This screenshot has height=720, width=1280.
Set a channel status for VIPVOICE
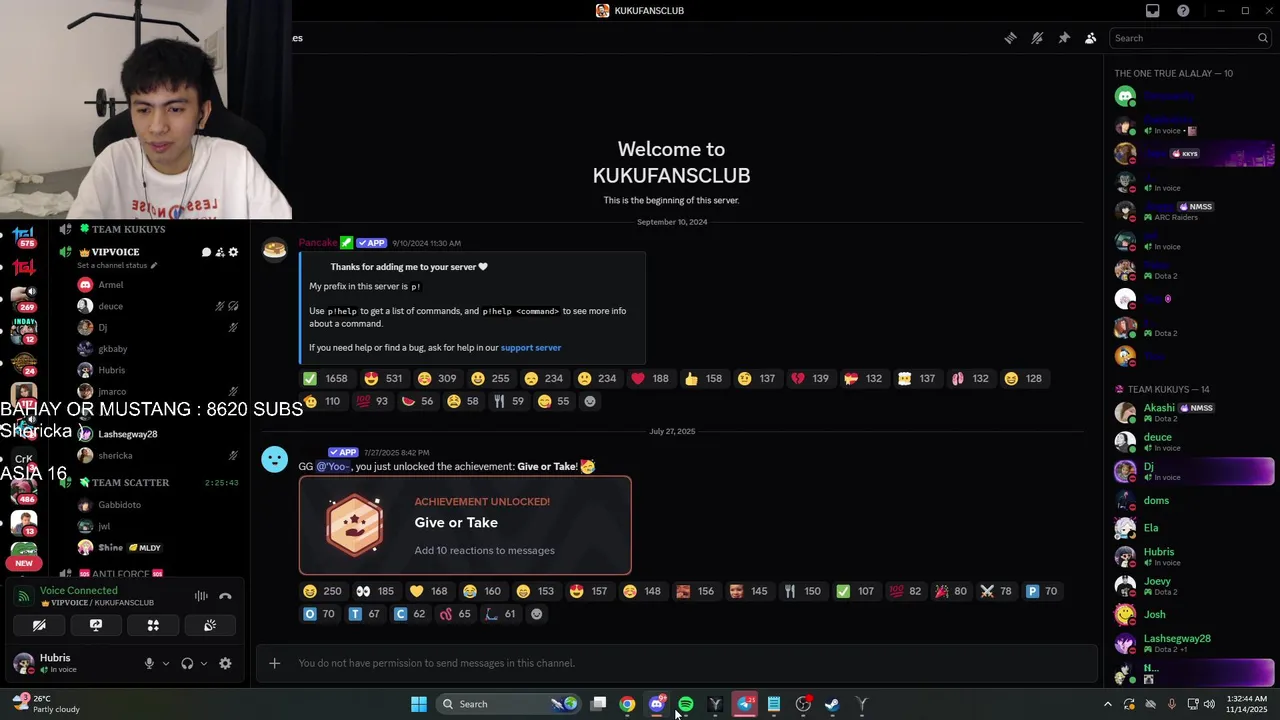pyautogui.click(x=117, y=266)
